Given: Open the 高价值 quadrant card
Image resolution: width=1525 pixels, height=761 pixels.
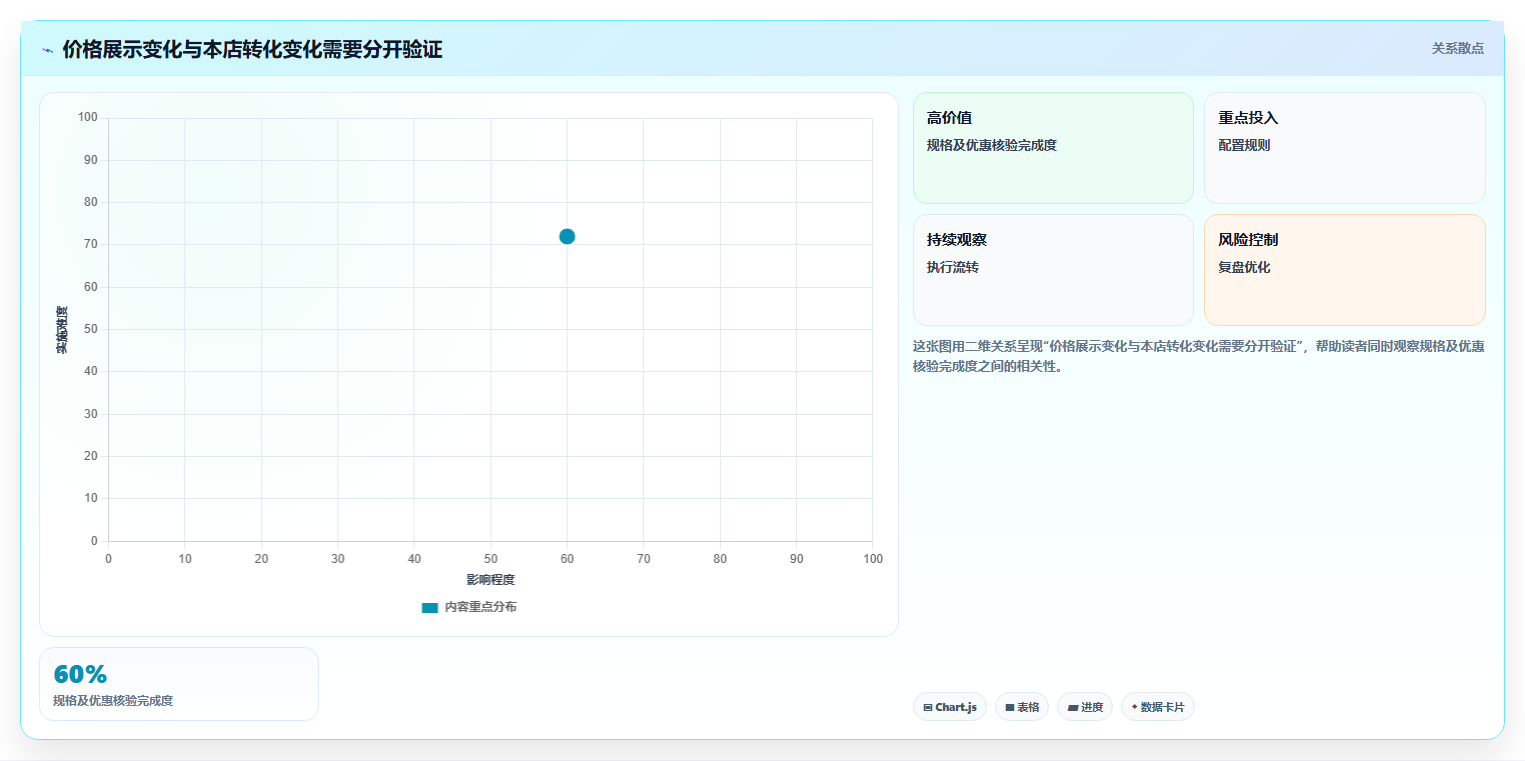Looking at the screenshot, I should click(1053, 148).
